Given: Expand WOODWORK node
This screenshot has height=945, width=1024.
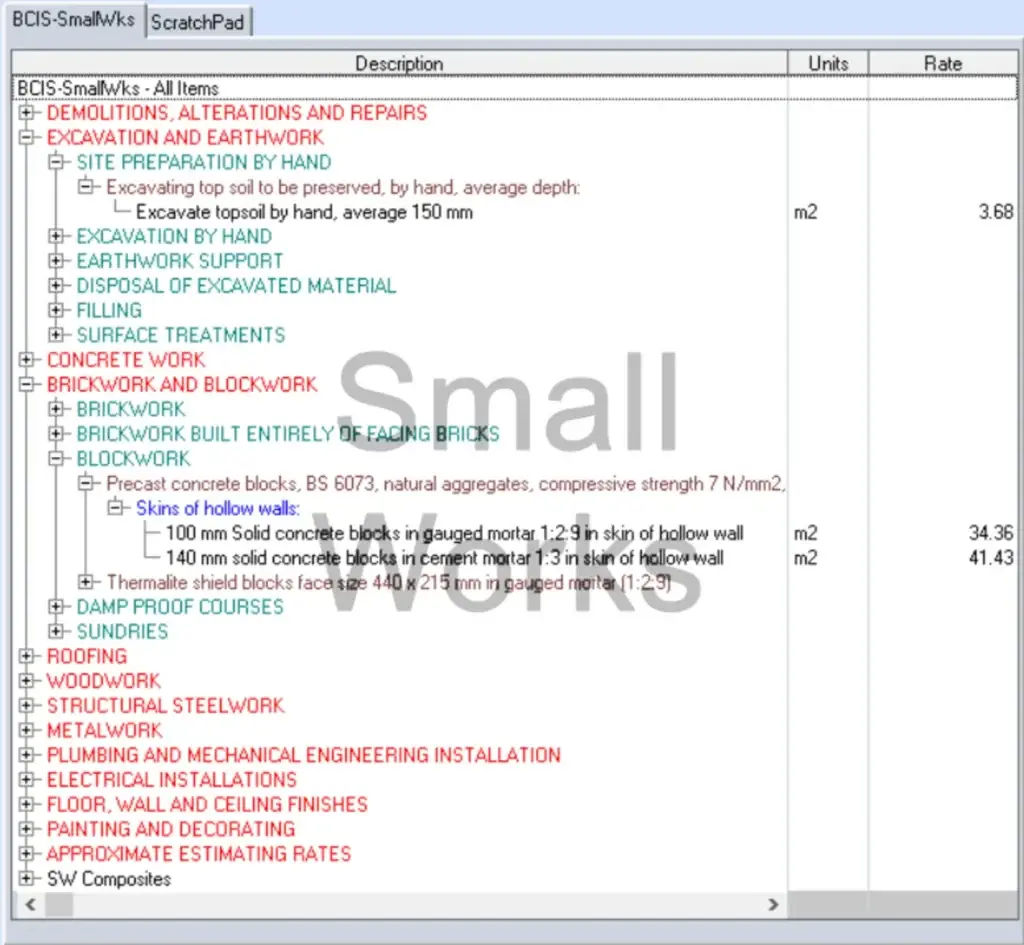Looking at the screenshot, I should click(26, 681).
